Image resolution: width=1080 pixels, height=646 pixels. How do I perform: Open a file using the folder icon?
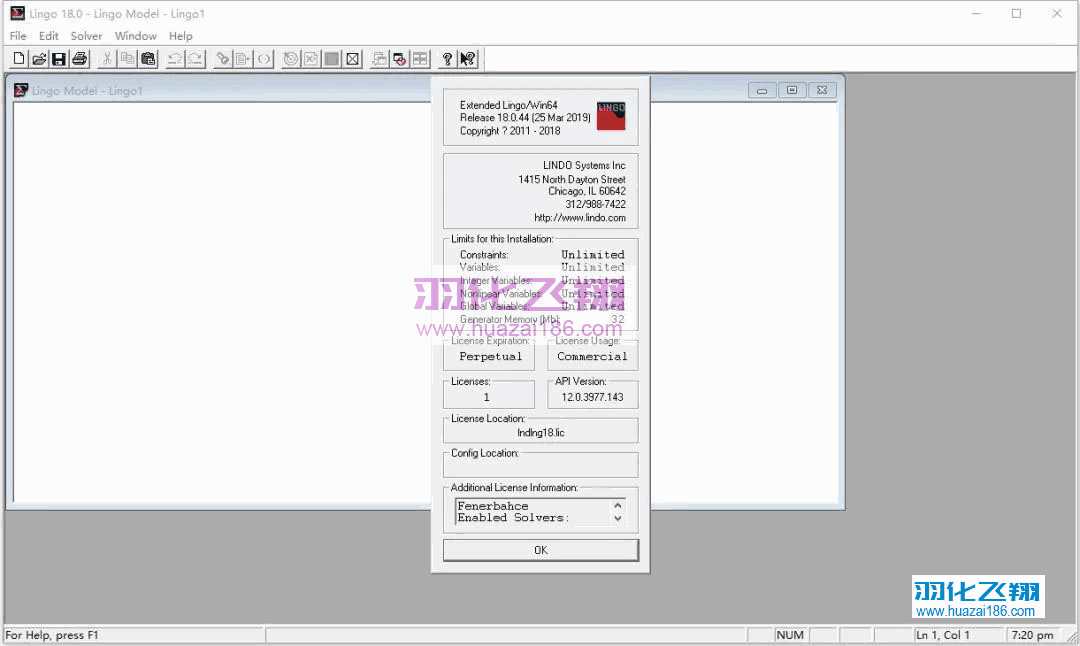[39, 59]
